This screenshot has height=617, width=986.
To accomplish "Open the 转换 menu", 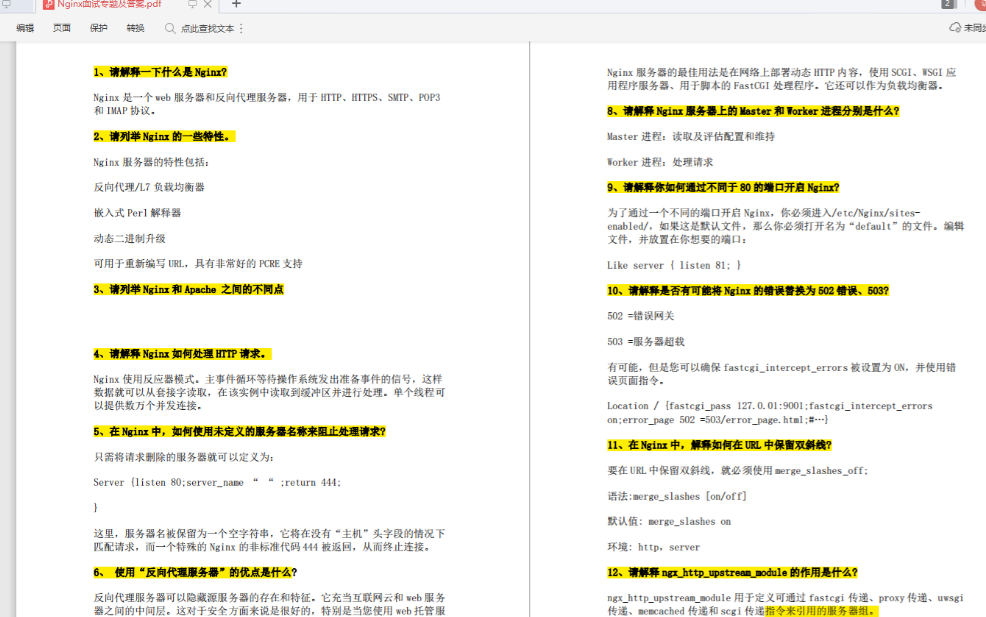I will 135,28.
